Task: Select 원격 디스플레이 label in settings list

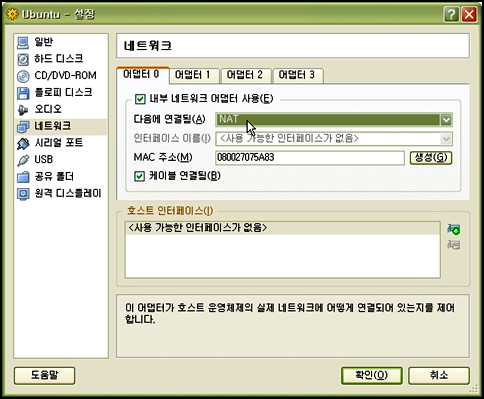Action: [68, 193]
